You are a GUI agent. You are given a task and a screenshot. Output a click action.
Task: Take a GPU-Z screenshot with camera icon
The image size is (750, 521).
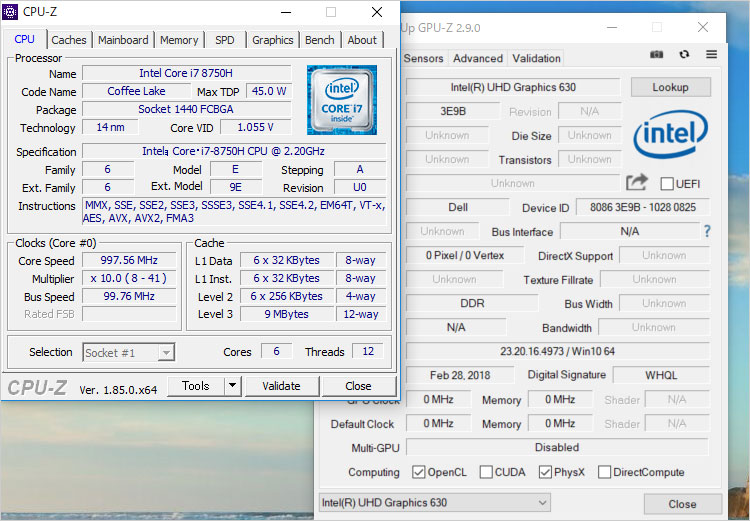click(656, 55)
